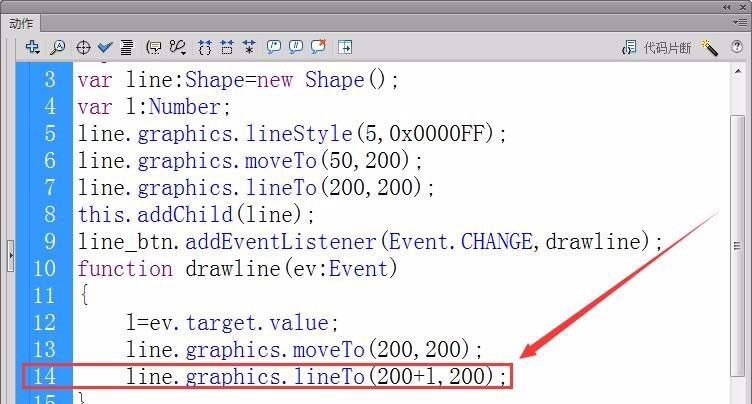Click on '0x0000FF' color value

[x=437, y=134]
